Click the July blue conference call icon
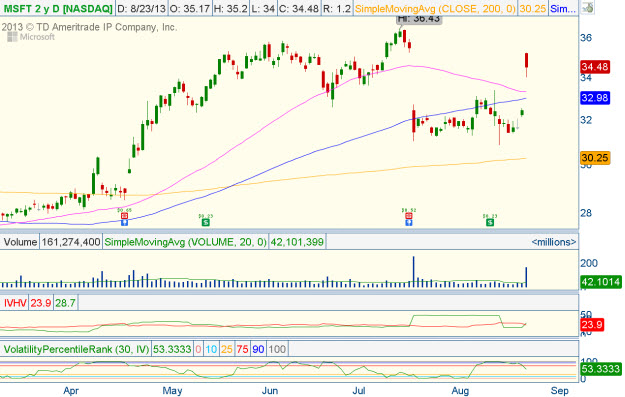 [x=409, y=222]
